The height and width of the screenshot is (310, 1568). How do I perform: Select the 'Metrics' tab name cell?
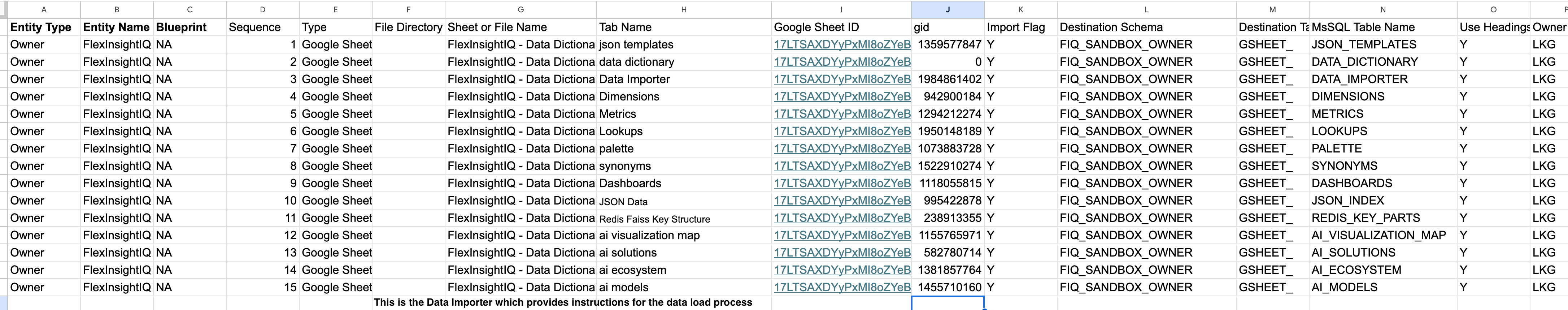coord(684,114)
